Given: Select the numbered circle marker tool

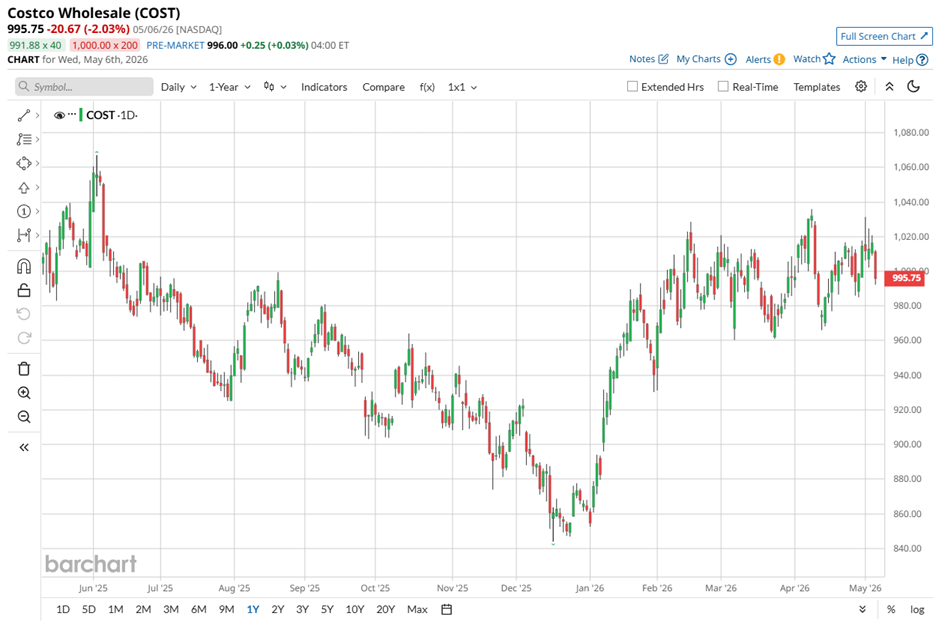Looking at the screenshot, I should (x=23, y=211).
